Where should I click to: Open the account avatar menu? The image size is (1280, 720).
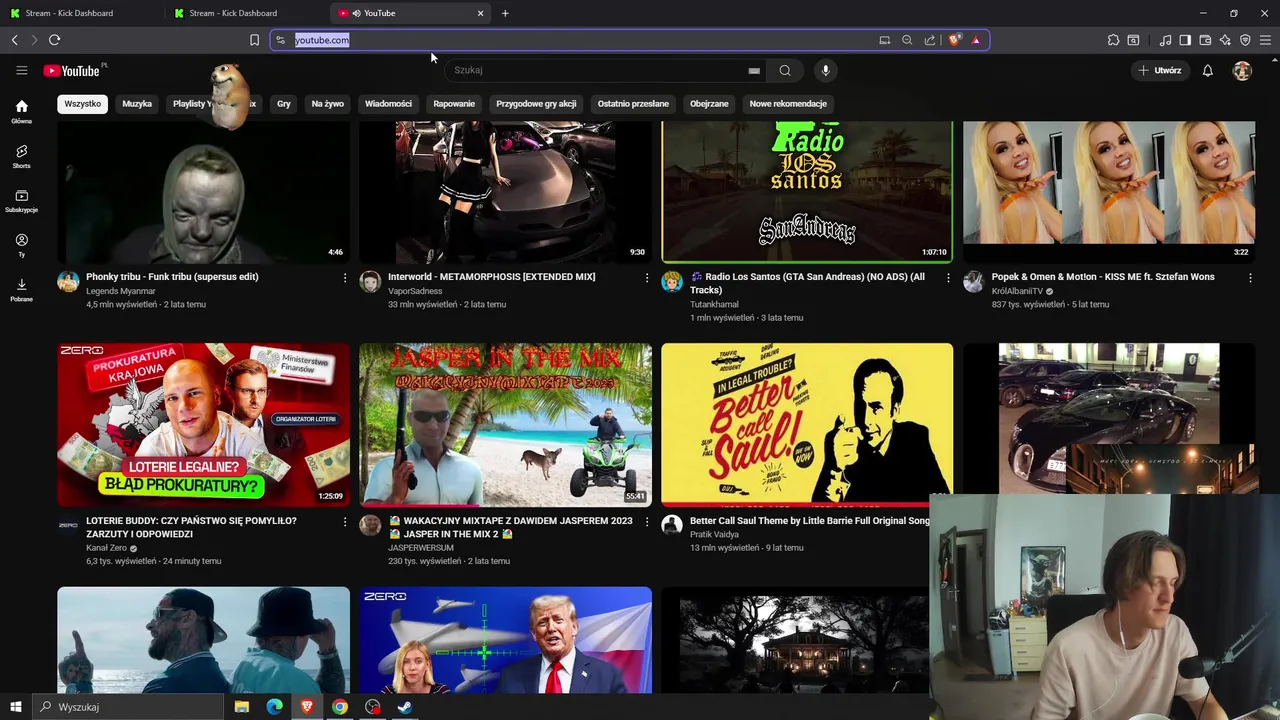click(1242, 70)
